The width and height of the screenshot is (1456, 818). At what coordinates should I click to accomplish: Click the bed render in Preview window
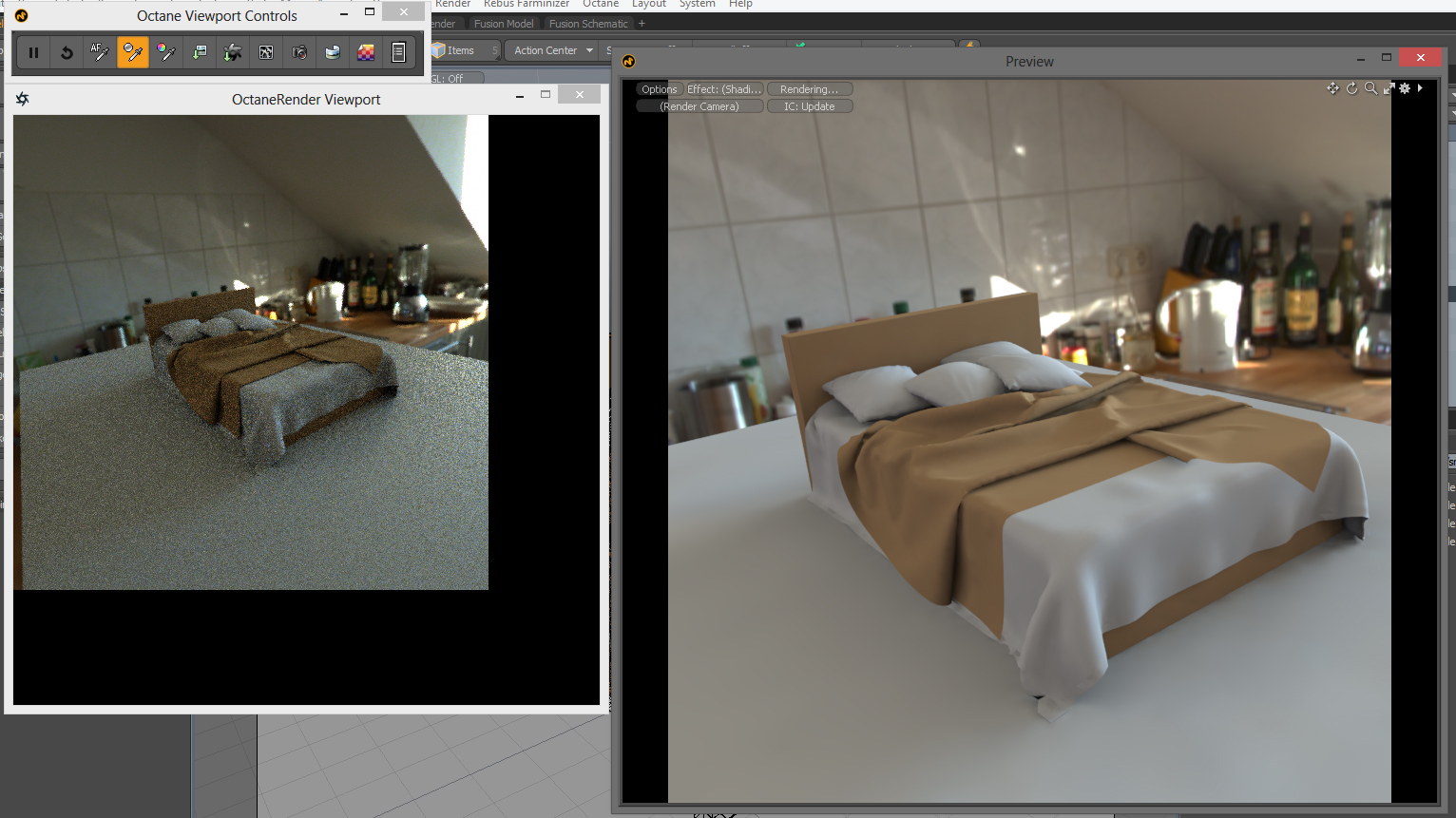tap(1029, 442)
